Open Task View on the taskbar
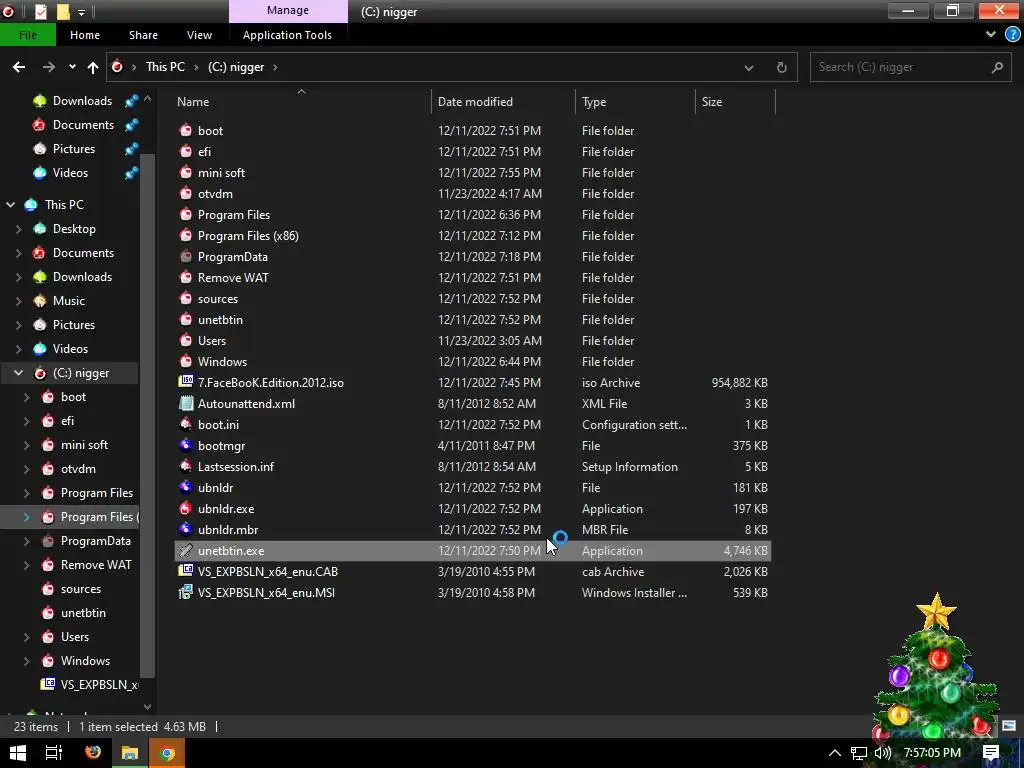 [54, 753]
